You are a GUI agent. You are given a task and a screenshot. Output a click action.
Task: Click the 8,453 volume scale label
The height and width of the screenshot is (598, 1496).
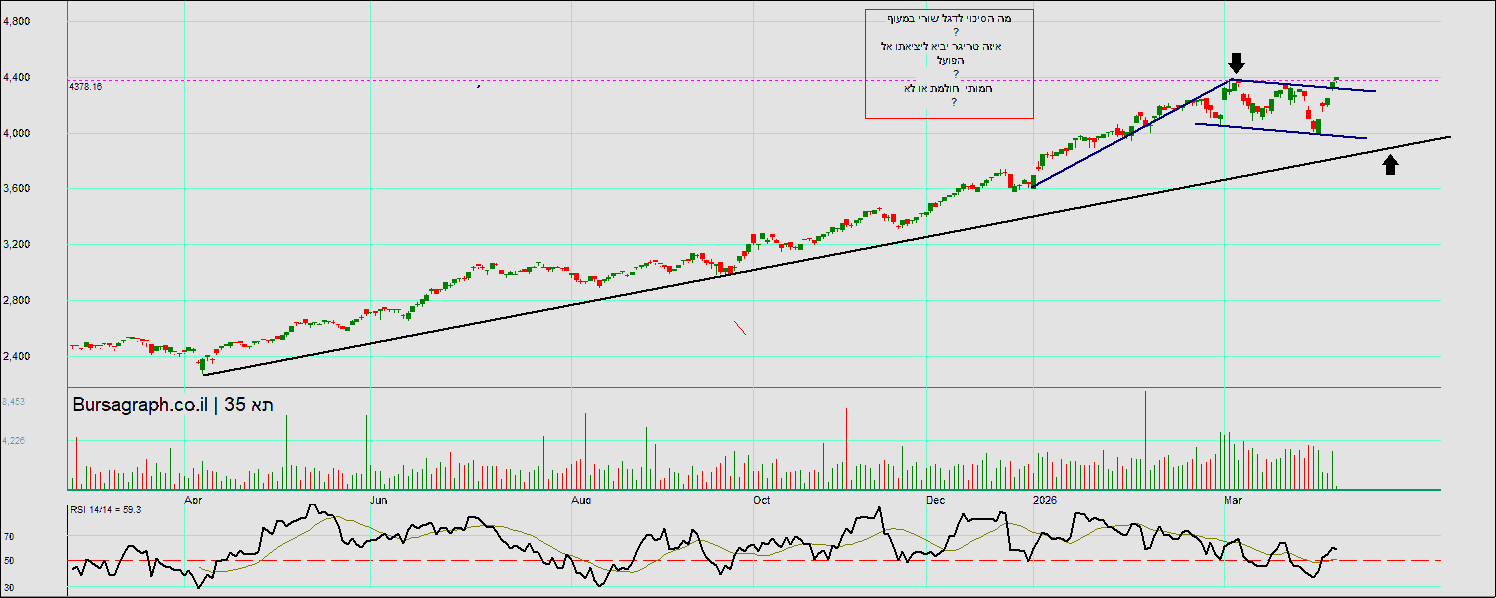[14, 401]
